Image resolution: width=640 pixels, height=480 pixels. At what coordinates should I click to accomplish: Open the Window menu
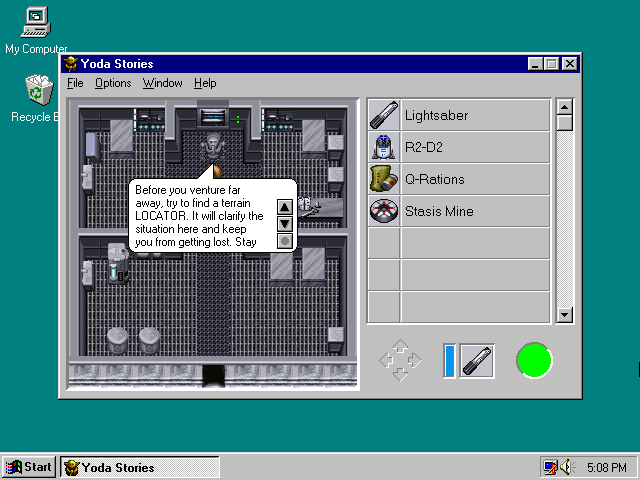coord(162,83)
